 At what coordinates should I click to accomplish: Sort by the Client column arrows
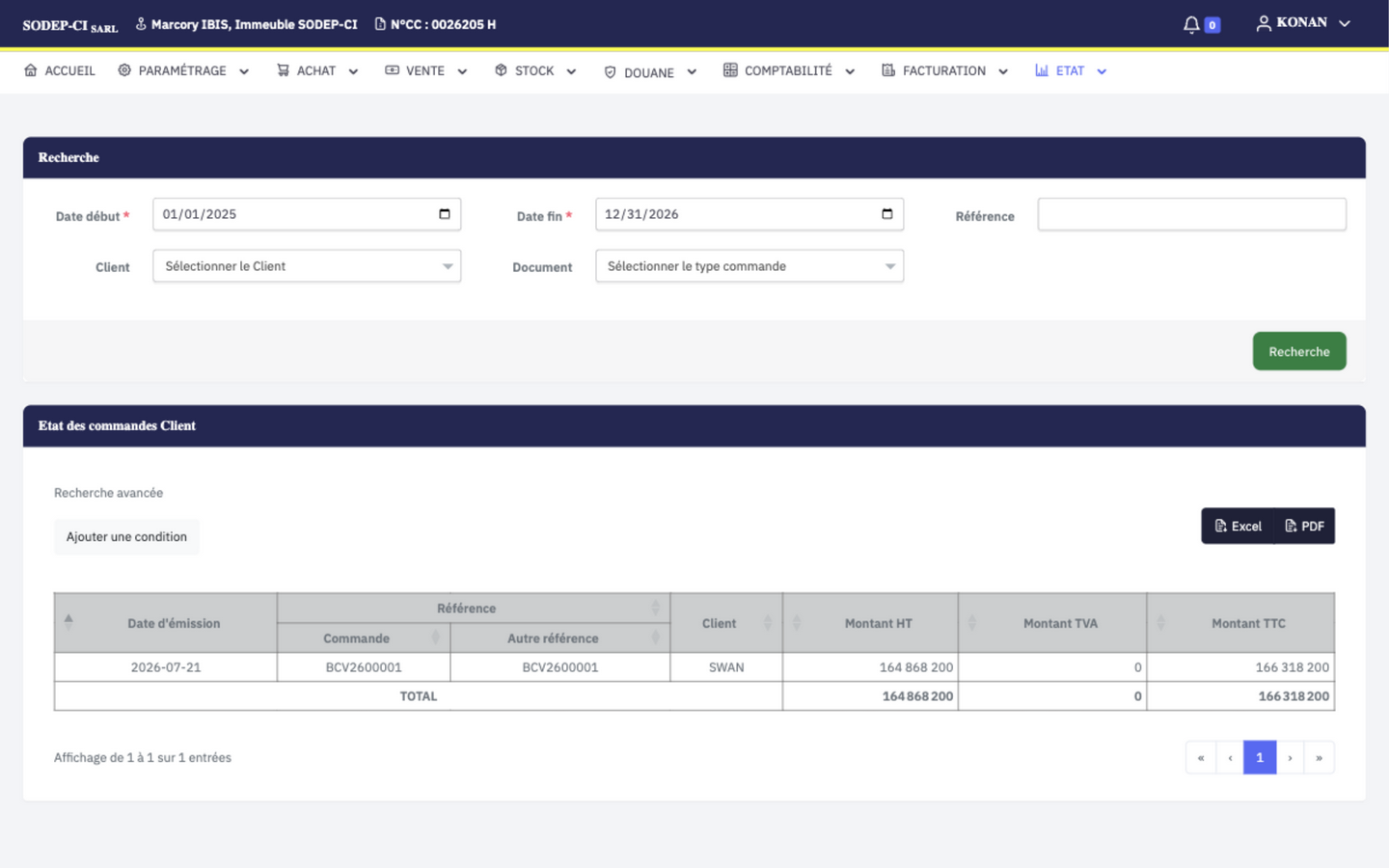pyautogui.click(x=768, y=623)
